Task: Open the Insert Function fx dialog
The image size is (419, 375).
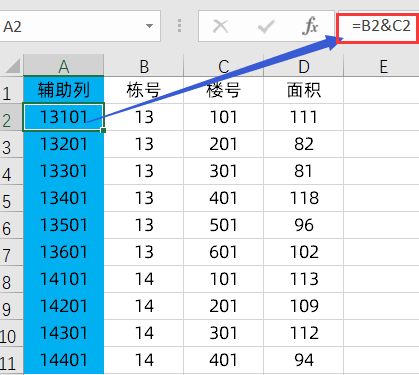Action: click(310, 26)
